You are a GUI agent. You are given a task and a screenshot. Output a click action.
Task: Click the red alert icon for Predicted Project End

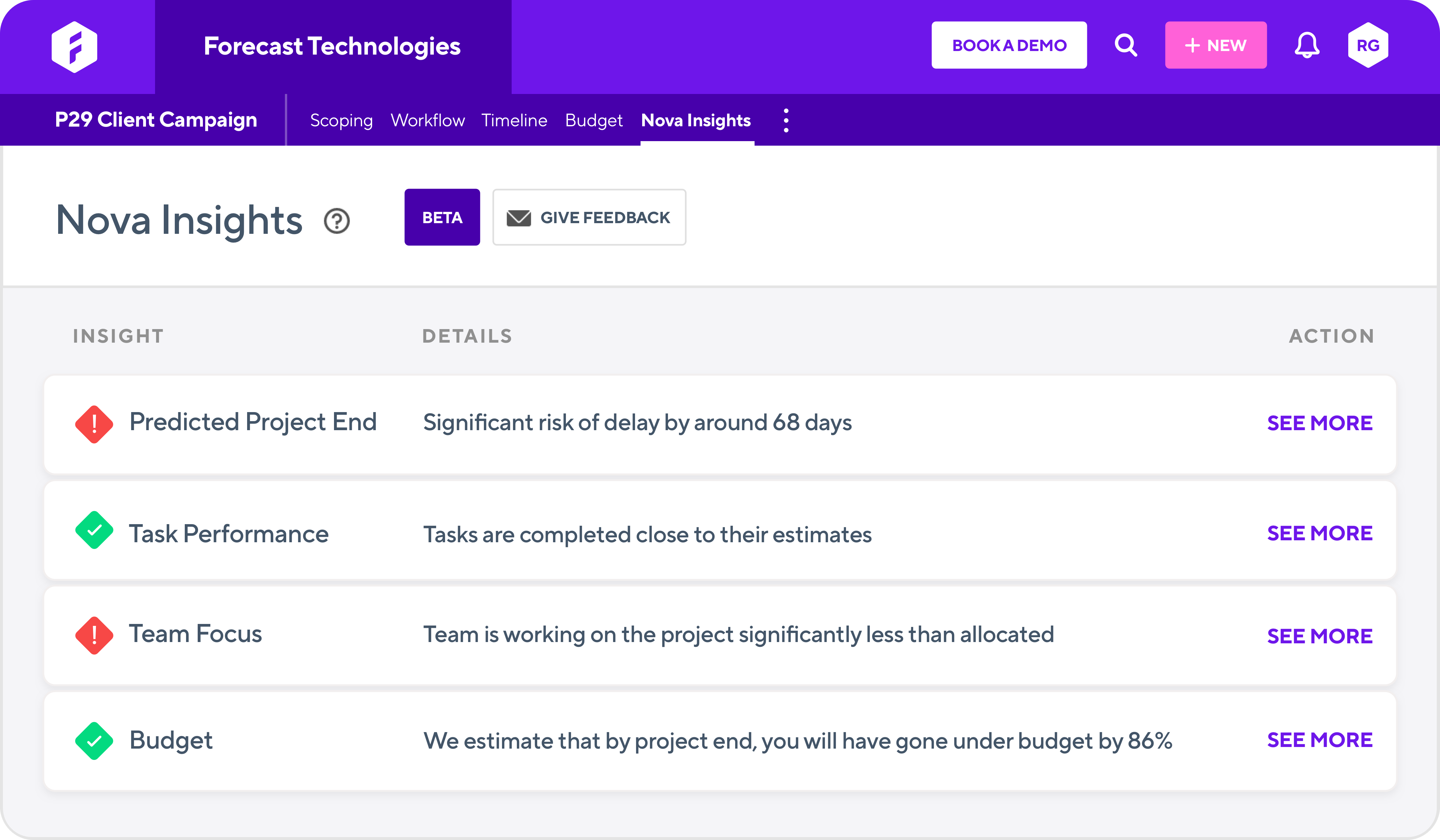(x=93, y=423)
